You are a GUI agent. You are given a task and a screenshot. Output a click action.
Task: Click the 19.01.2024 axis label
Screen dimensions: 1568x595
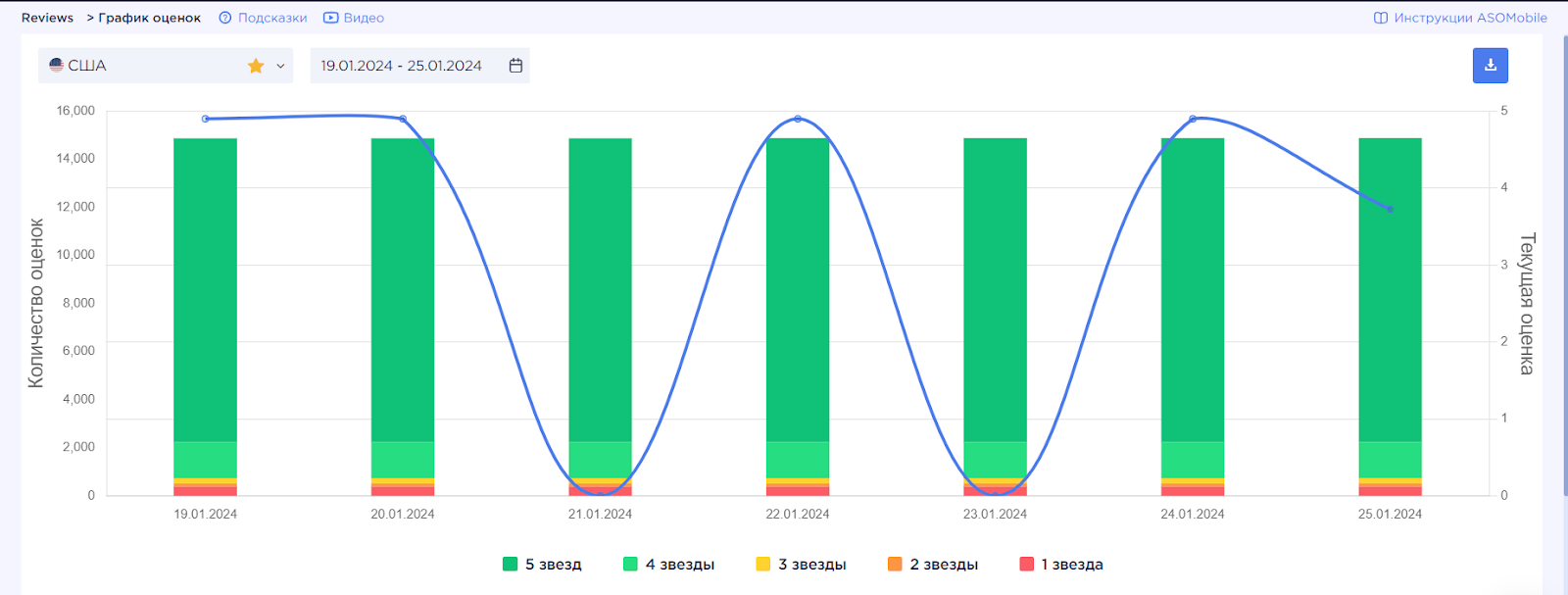point(206,514)
